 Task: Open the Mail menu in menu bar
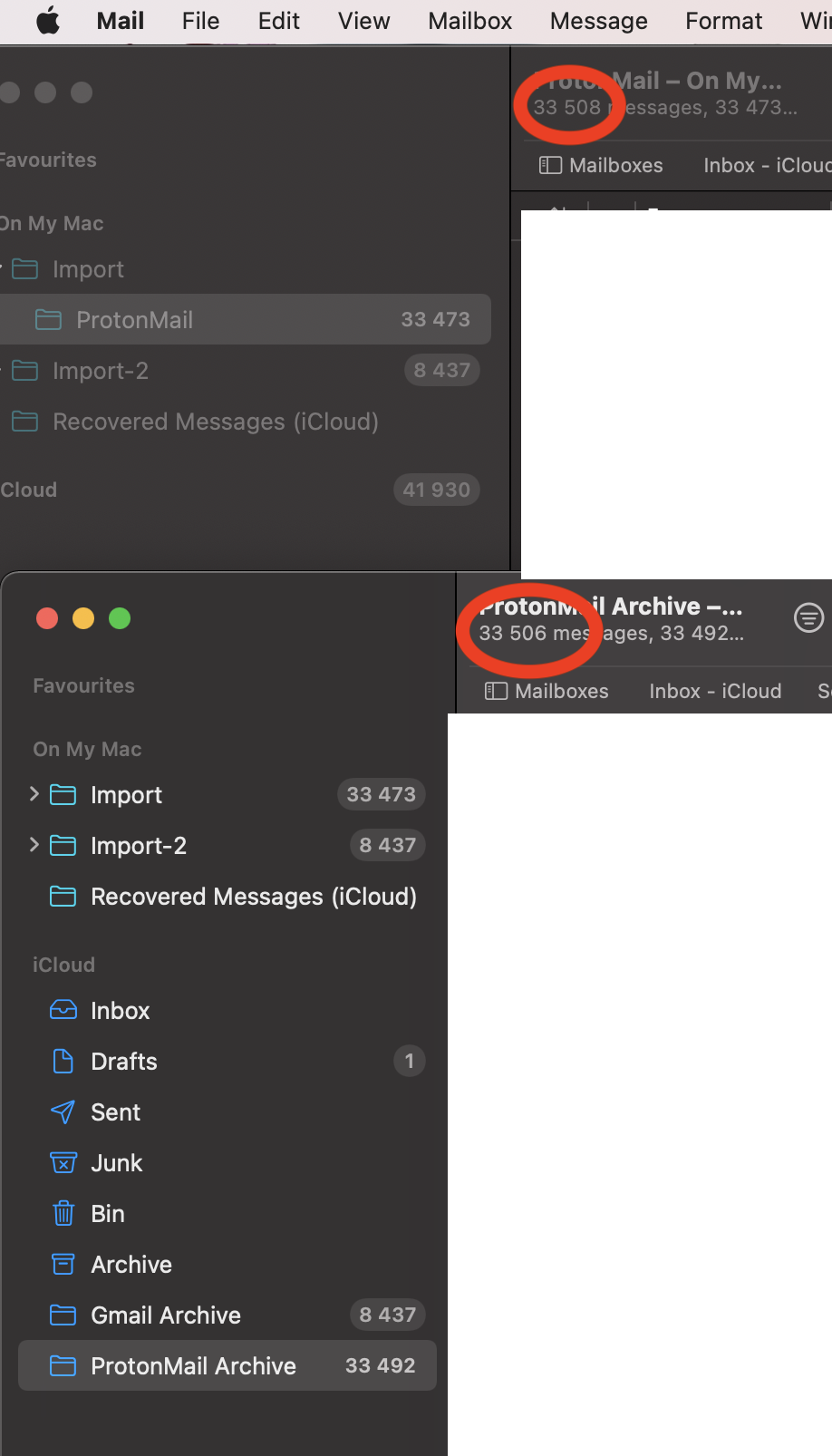[121, 21]
